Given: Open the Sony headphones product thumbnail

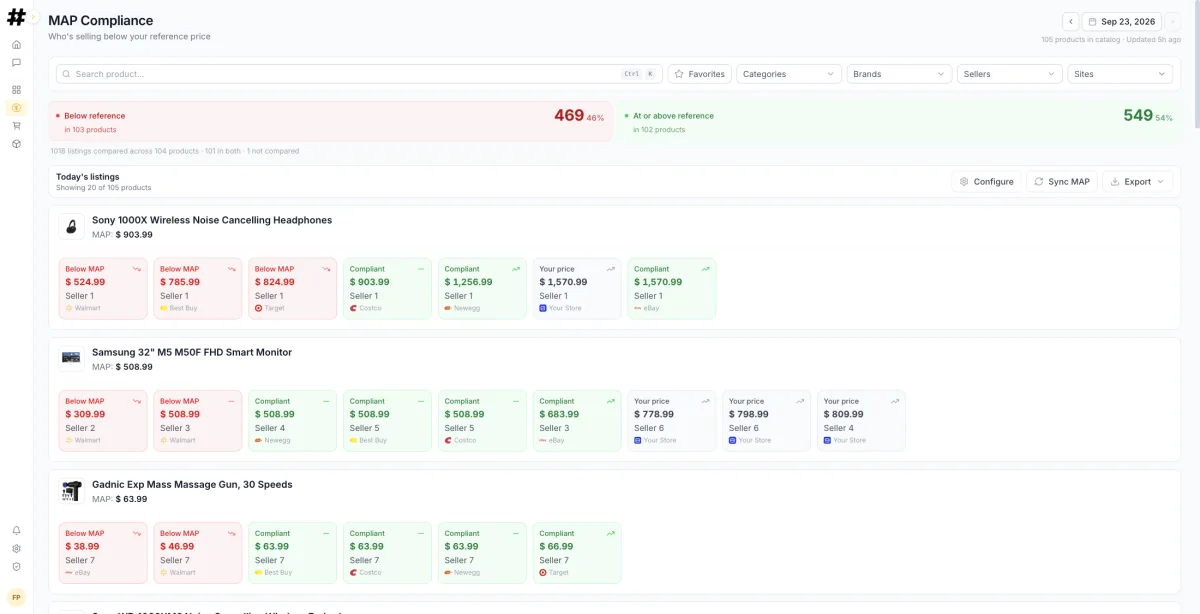Looking at the screenshot, I should tap(71, 227).
